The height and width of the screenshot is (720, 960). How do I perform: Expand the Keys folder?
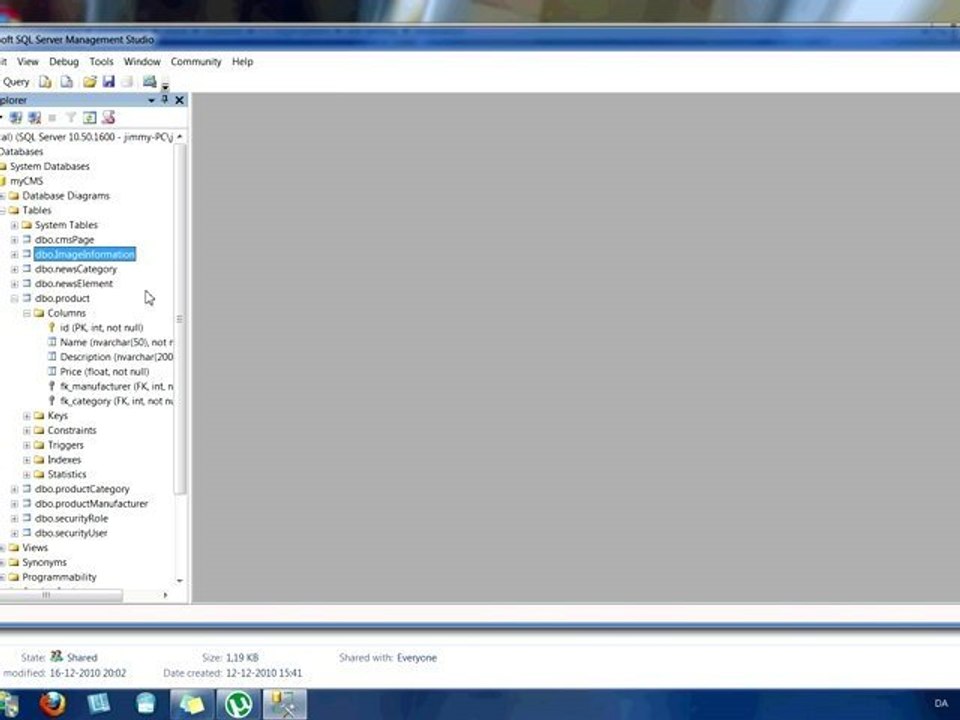27,416
